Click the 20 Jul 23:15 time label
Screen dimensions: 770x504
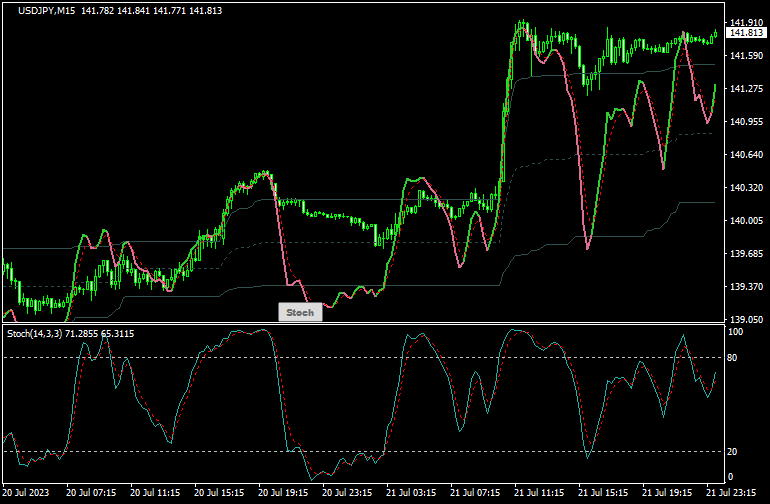(347, 493)
